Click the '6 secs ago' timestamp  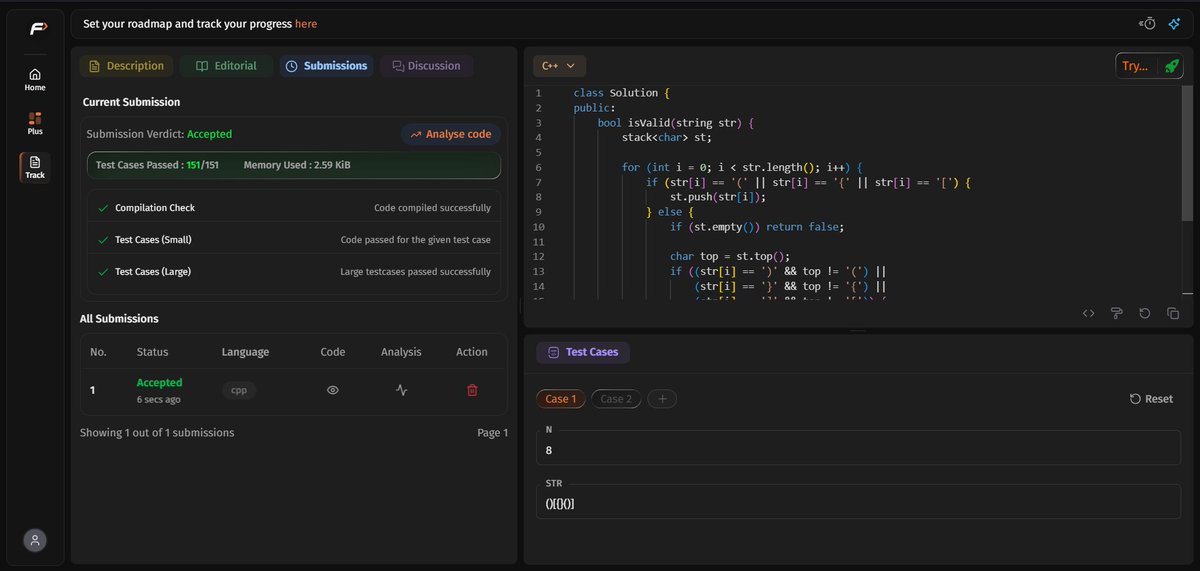[x=159, y=399]
